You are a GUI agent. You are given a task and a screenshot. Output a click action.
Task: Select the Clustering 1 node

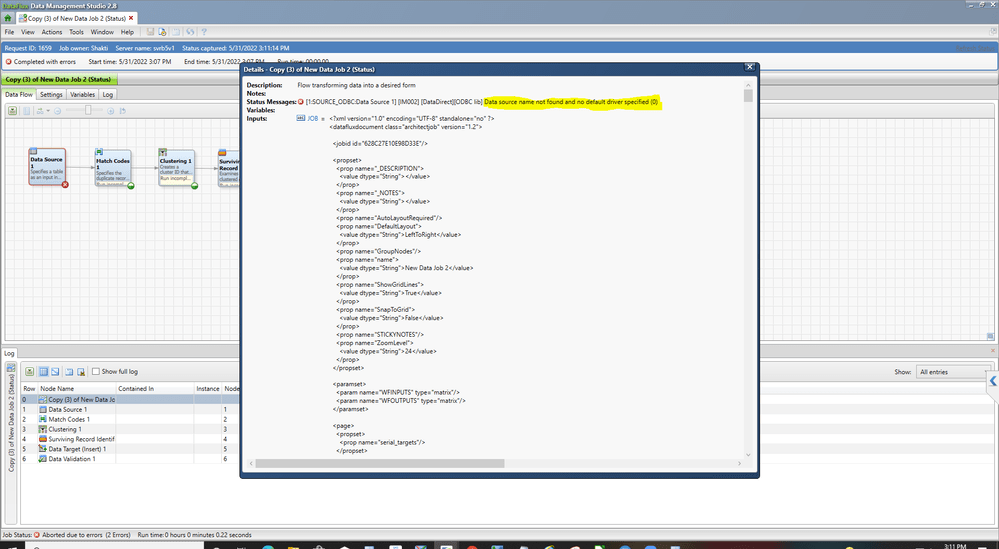[x=176, y=168]
